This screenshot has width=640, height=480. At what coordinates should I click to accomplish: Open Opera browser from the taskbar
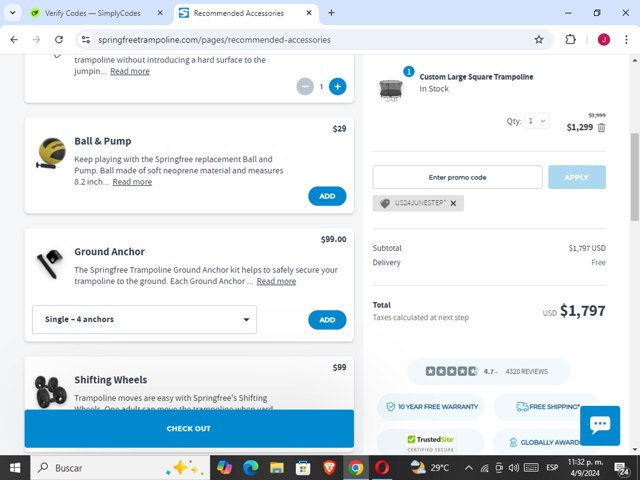pyautogui.click(x=382, y=468)
